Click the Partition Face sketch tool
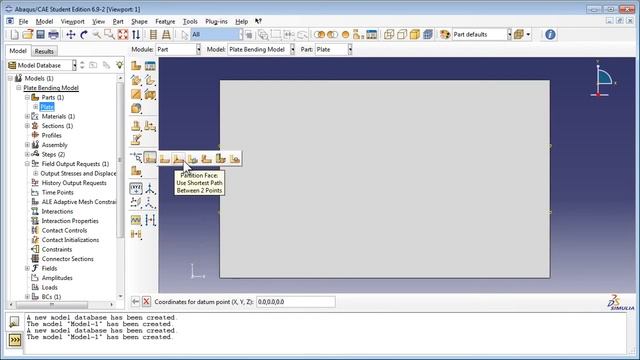This screenshot has width=640, height=360. pos(150,158)
